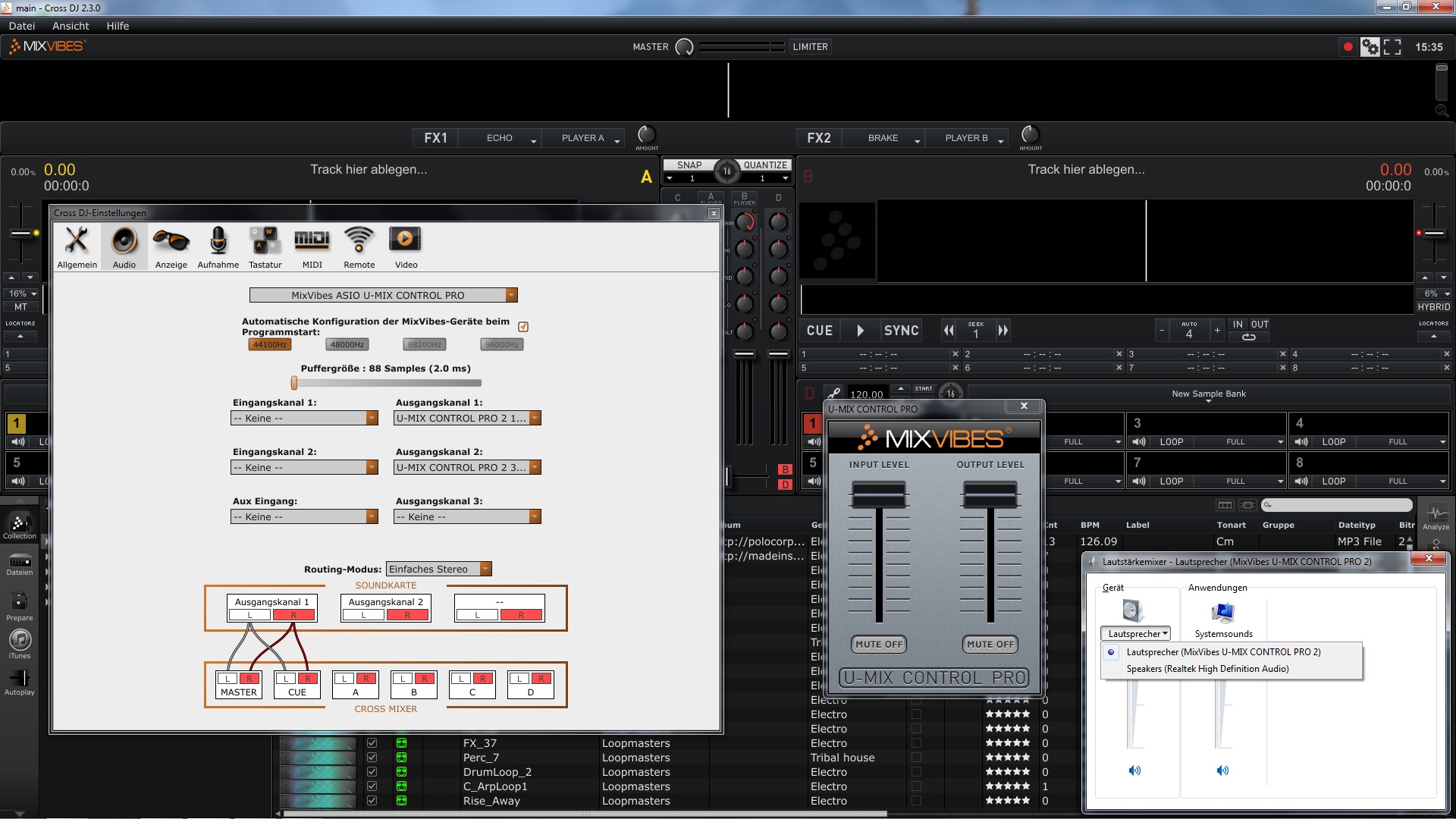Toggle automatic MixVibes device configuration checkbox
1456x819 pixels.
(x=523, y=327)
